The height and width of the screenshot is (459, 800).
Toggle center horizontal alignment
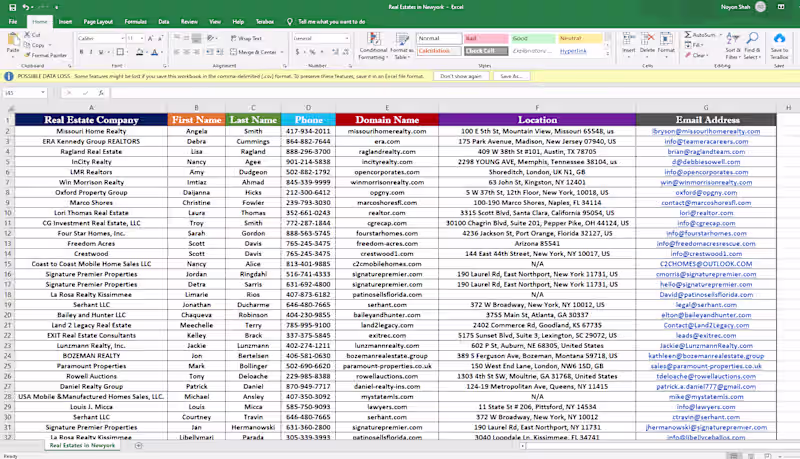coord(187,52)
